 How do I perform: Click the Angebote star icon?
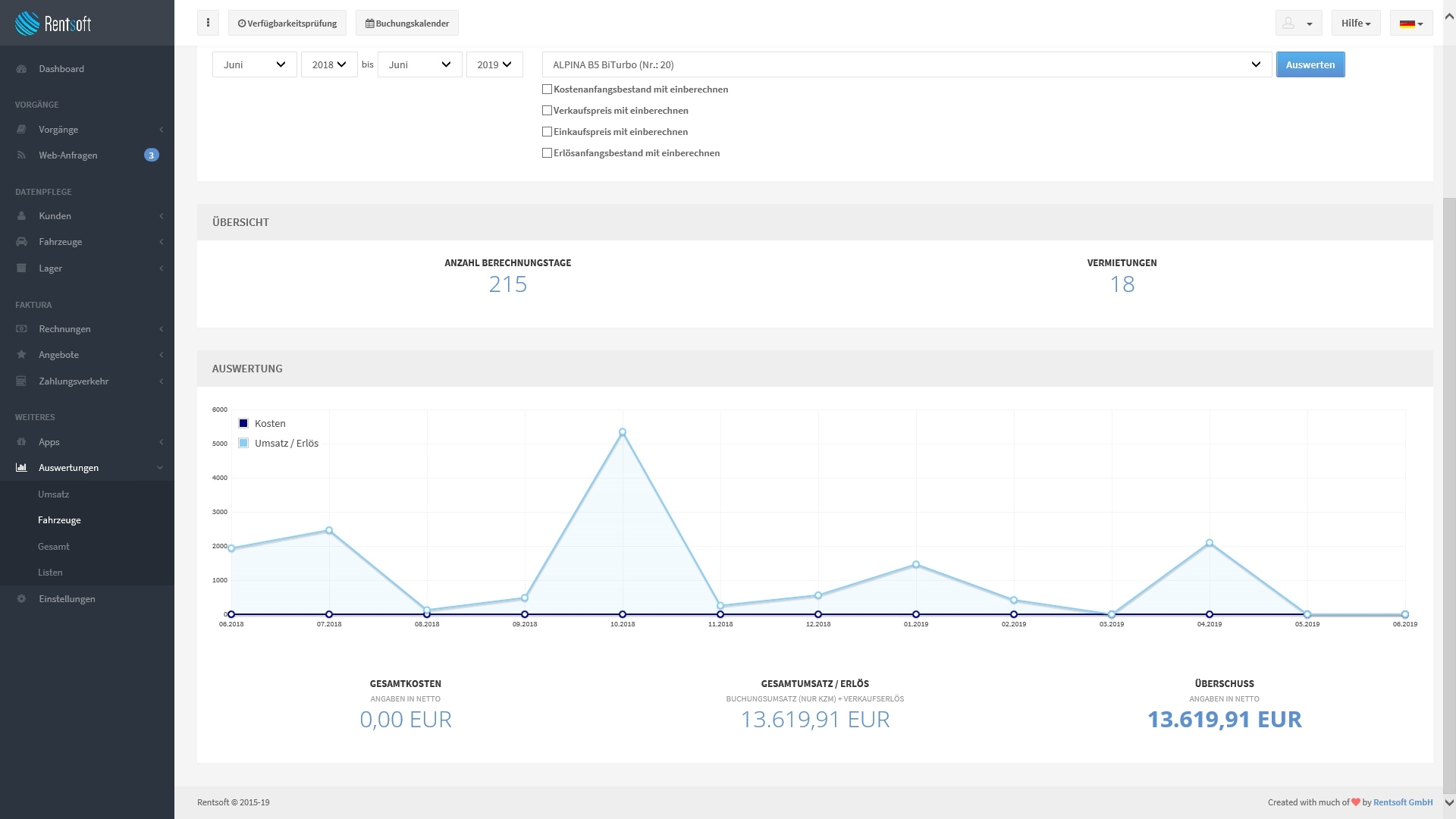click(21, 355)
